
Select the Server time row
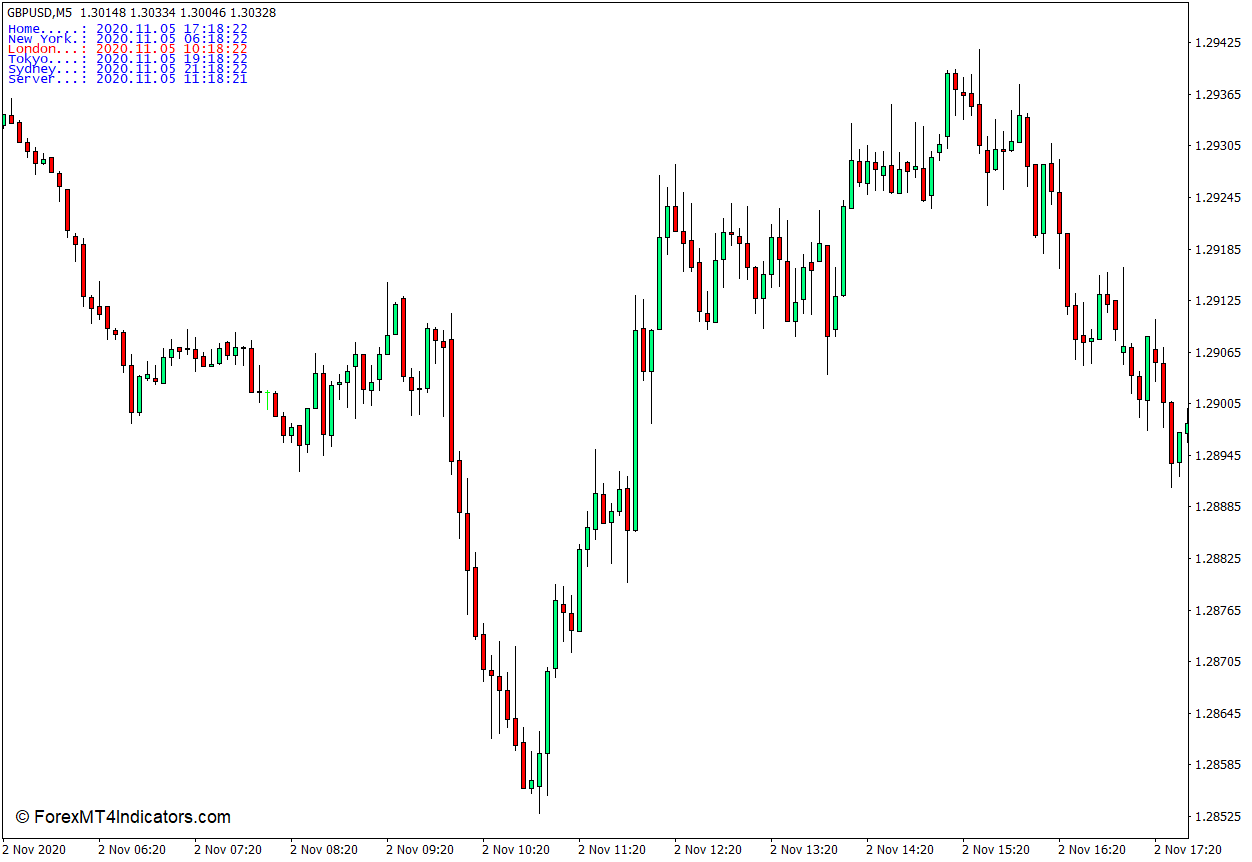(127, 79)
